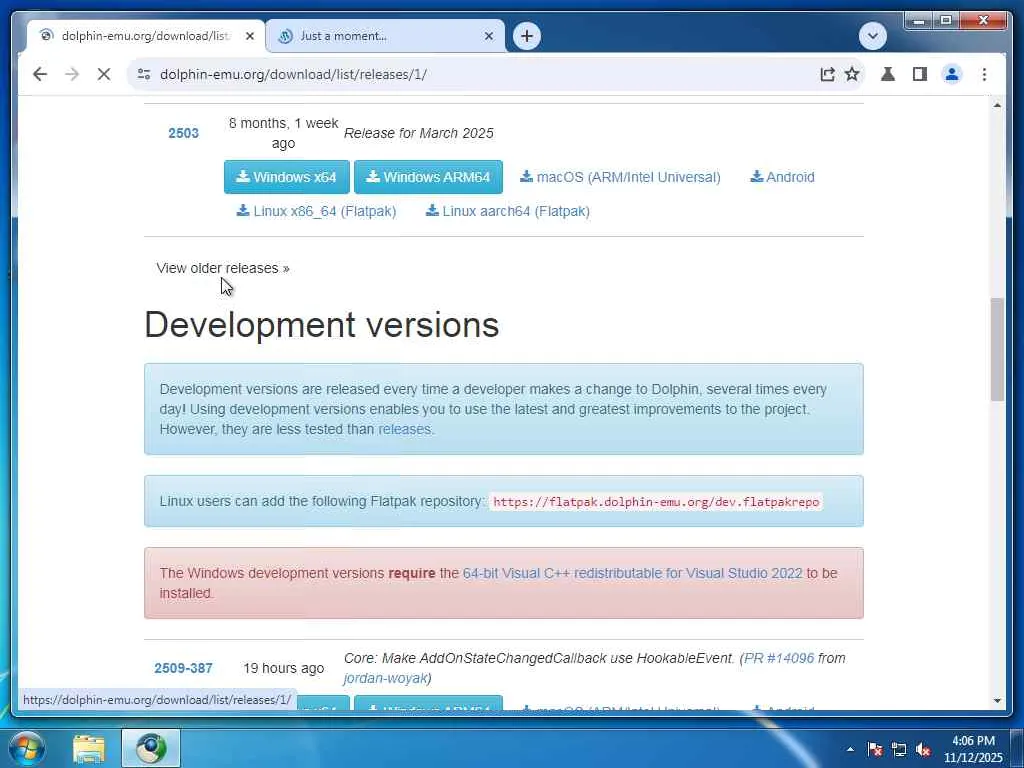Open PR #14096 link
Screen dimensions: 1024x768
point(779,658)
